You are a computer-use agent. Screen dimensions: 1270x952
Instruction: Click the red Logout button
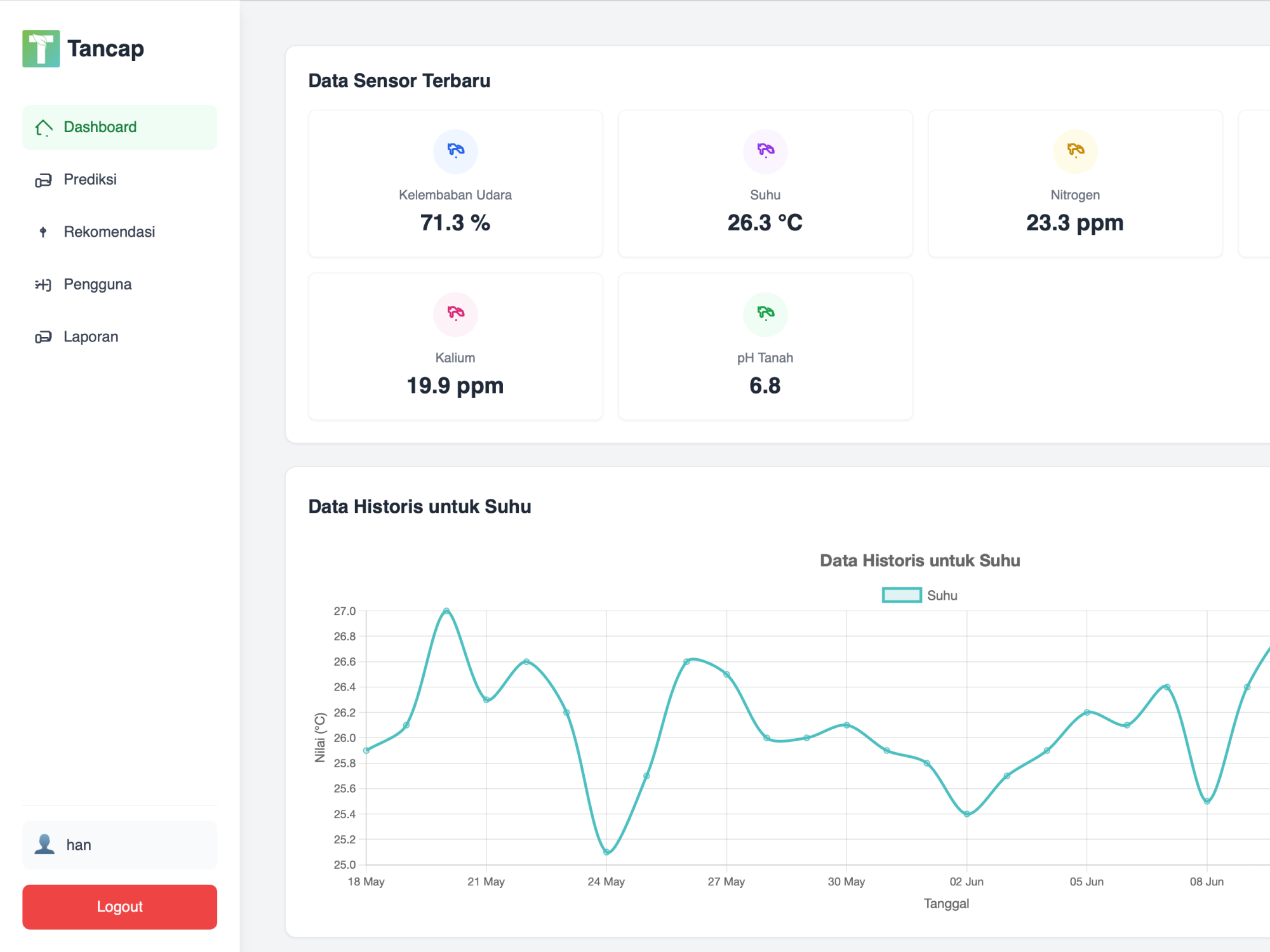[119, 907]
